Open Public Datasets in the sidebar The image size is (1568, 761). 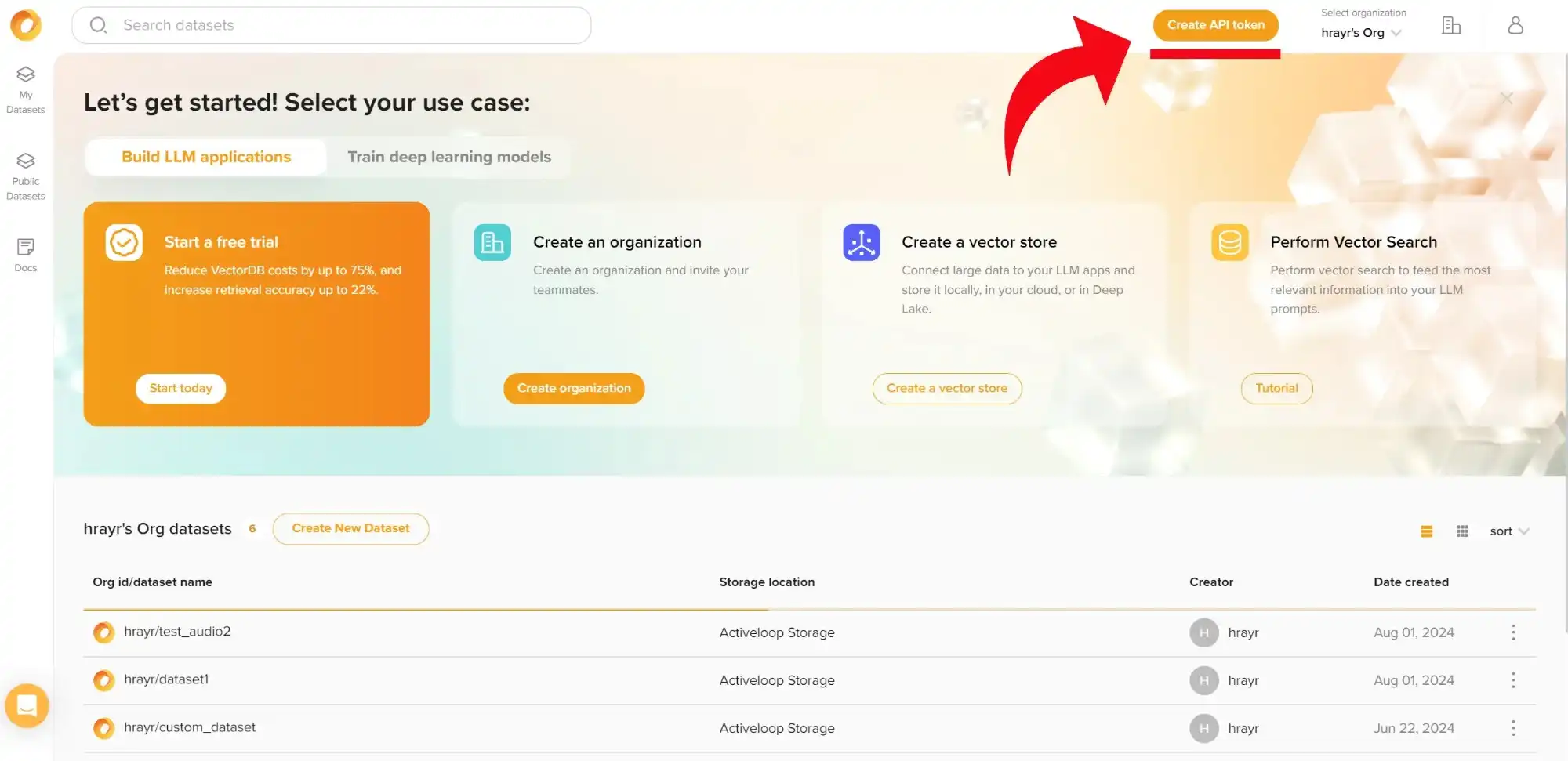(26, 177)
